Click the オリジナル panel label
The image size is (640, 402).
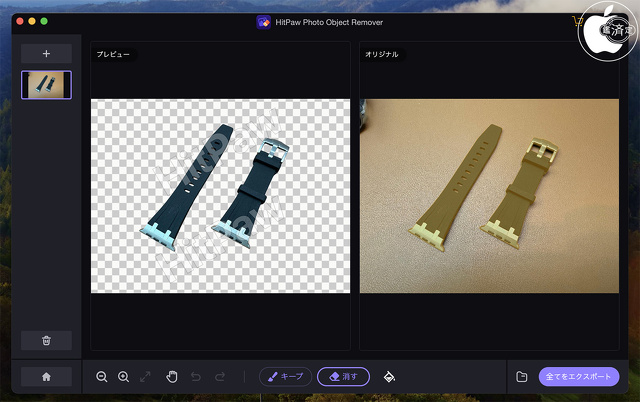coord(382,54)
